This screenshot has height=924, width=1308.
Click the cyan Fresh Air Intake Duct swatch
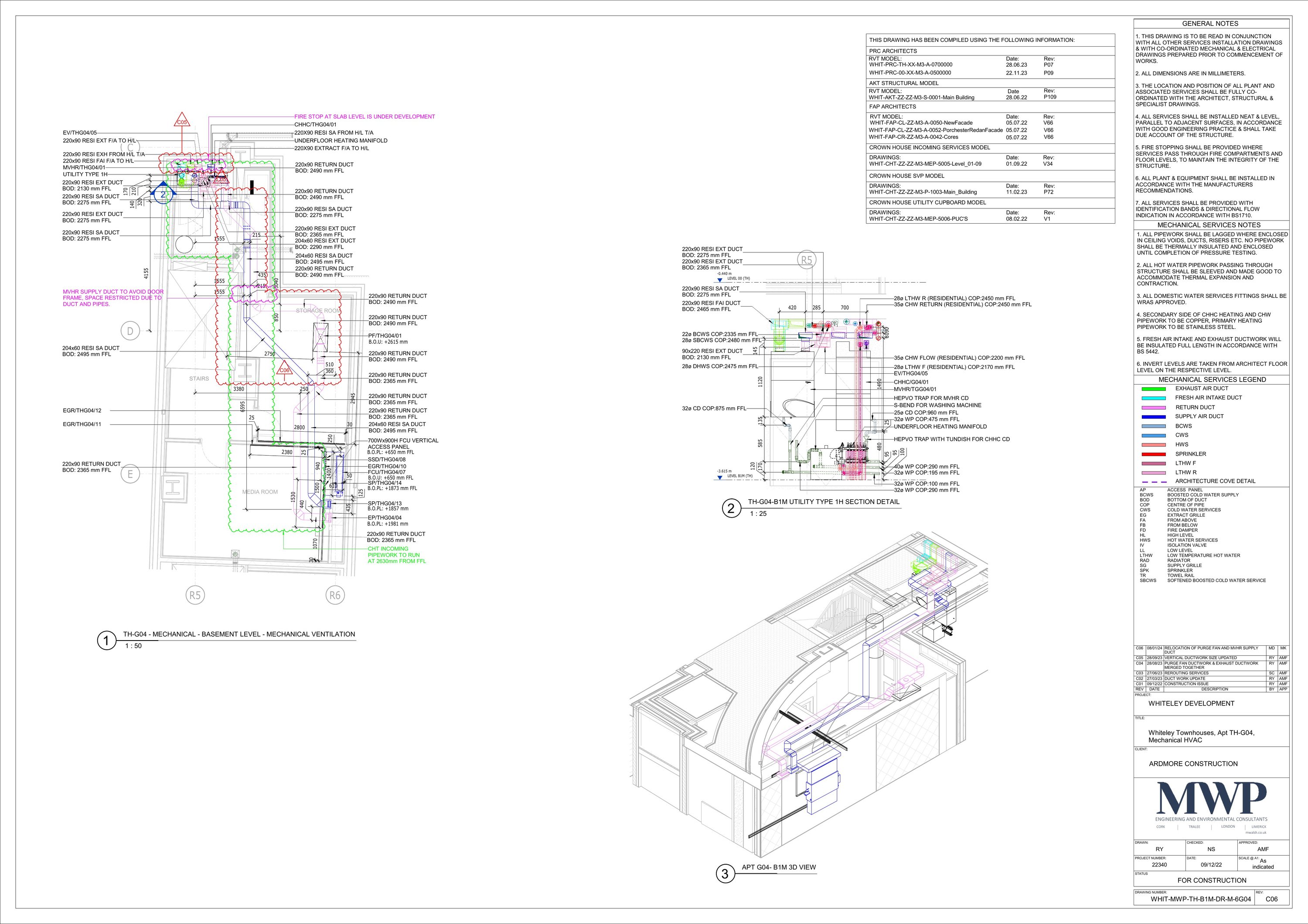[1153, 398]
